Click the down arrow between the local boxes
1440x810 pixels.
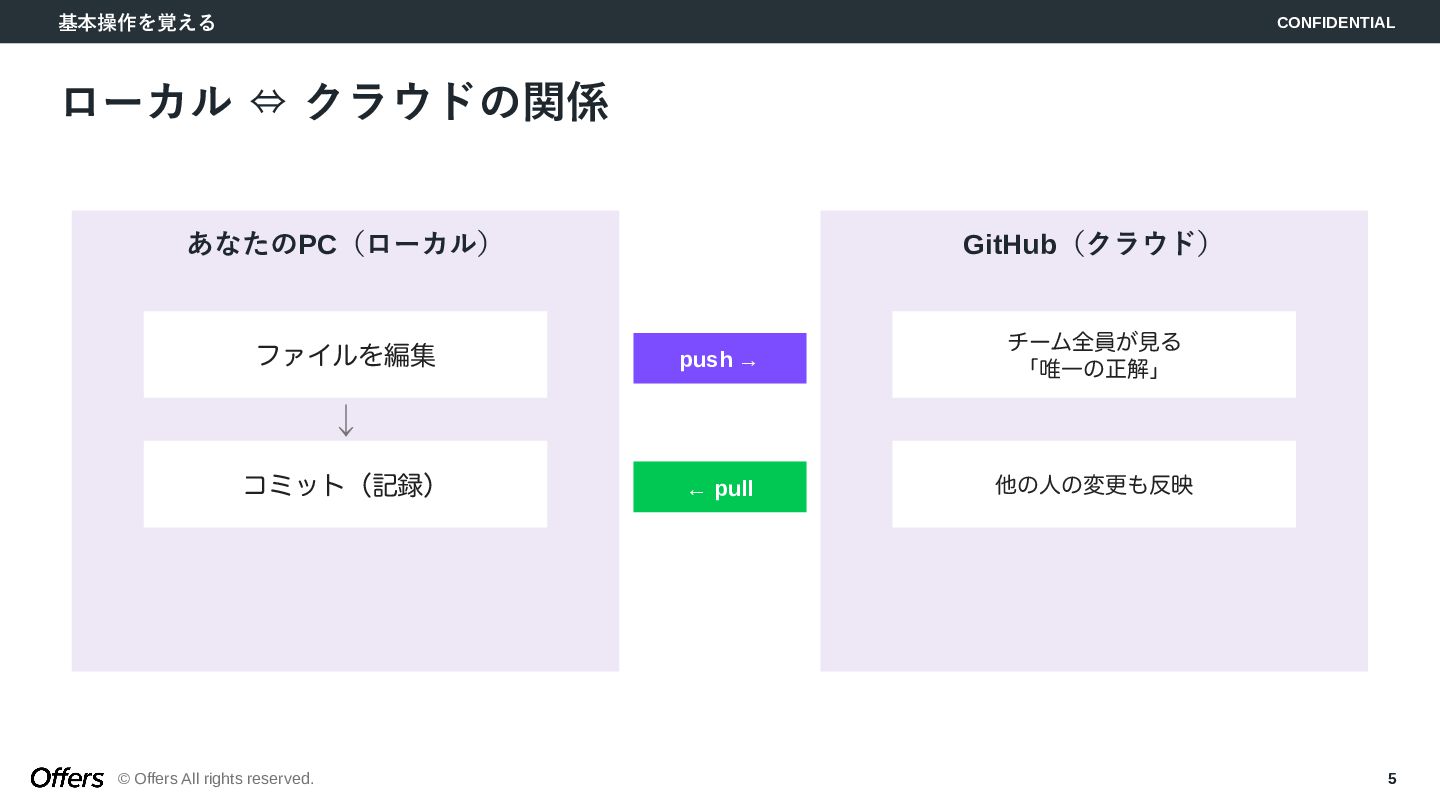[346, 420]
